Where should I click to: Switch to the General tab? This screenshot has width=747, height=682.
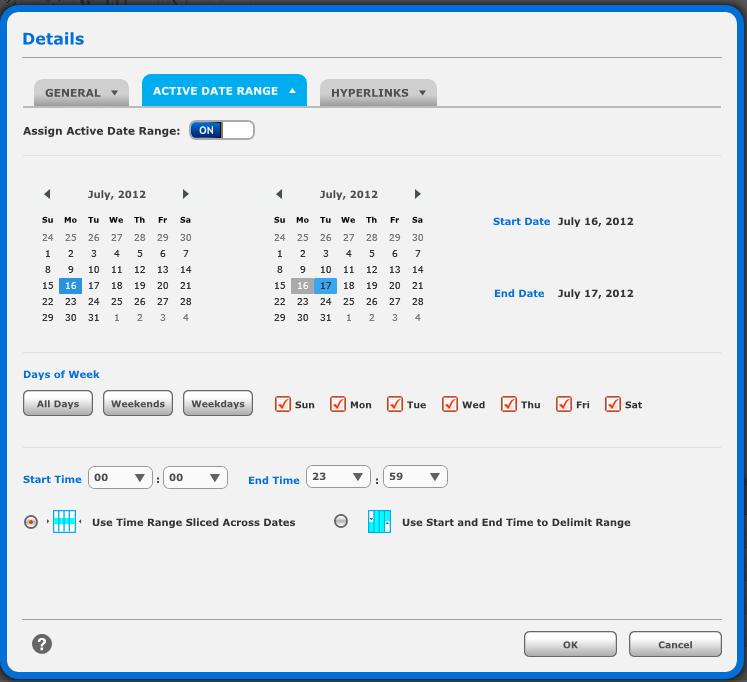tap(80, 93)
